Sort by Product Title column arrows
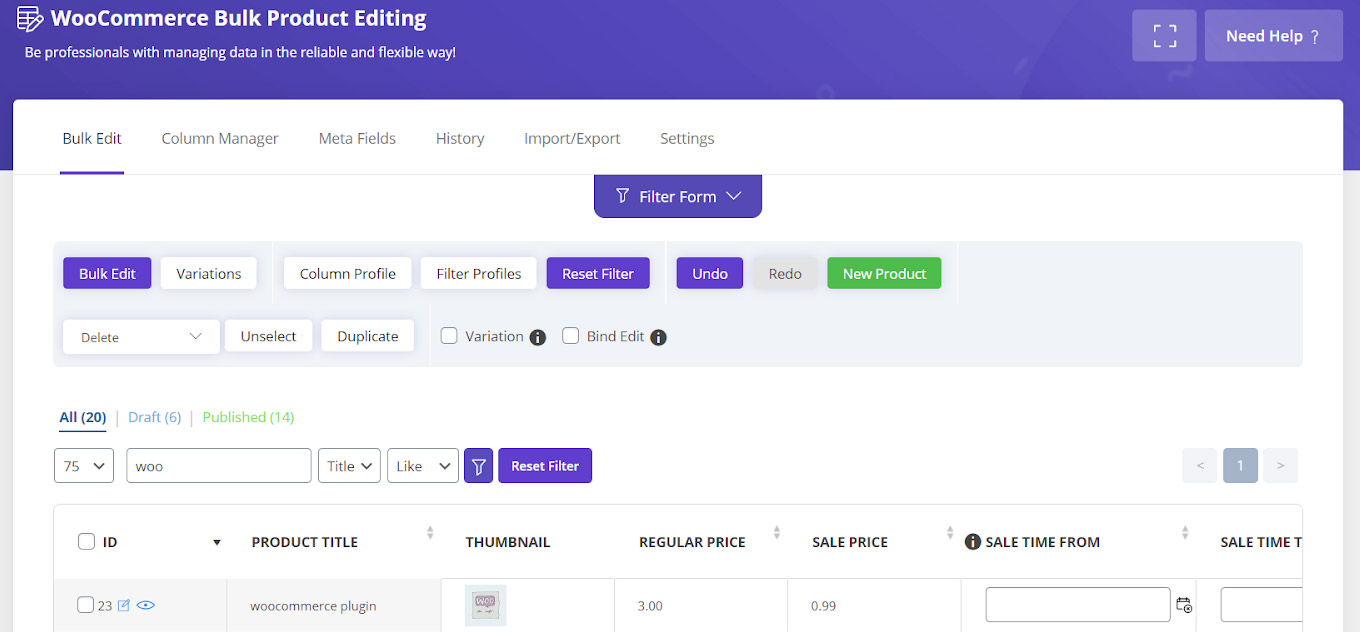Image resolution: width=1360 pixels, height=632 pixels. pyautogui.click(x=430, y=533)
